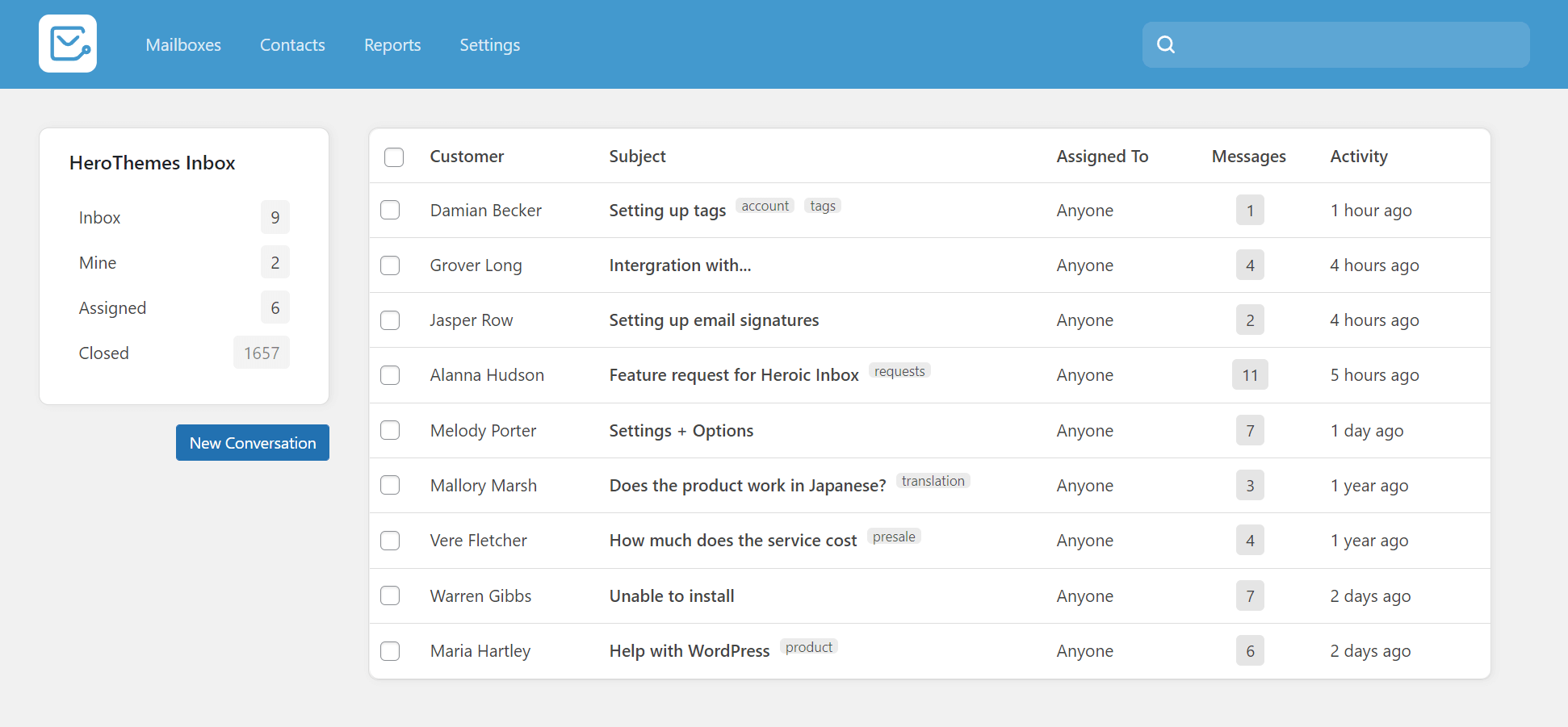Tick the checkbox beside Maria Hartley's row
The width and height of the screenshot is (1568, 727).
point(390,650)
